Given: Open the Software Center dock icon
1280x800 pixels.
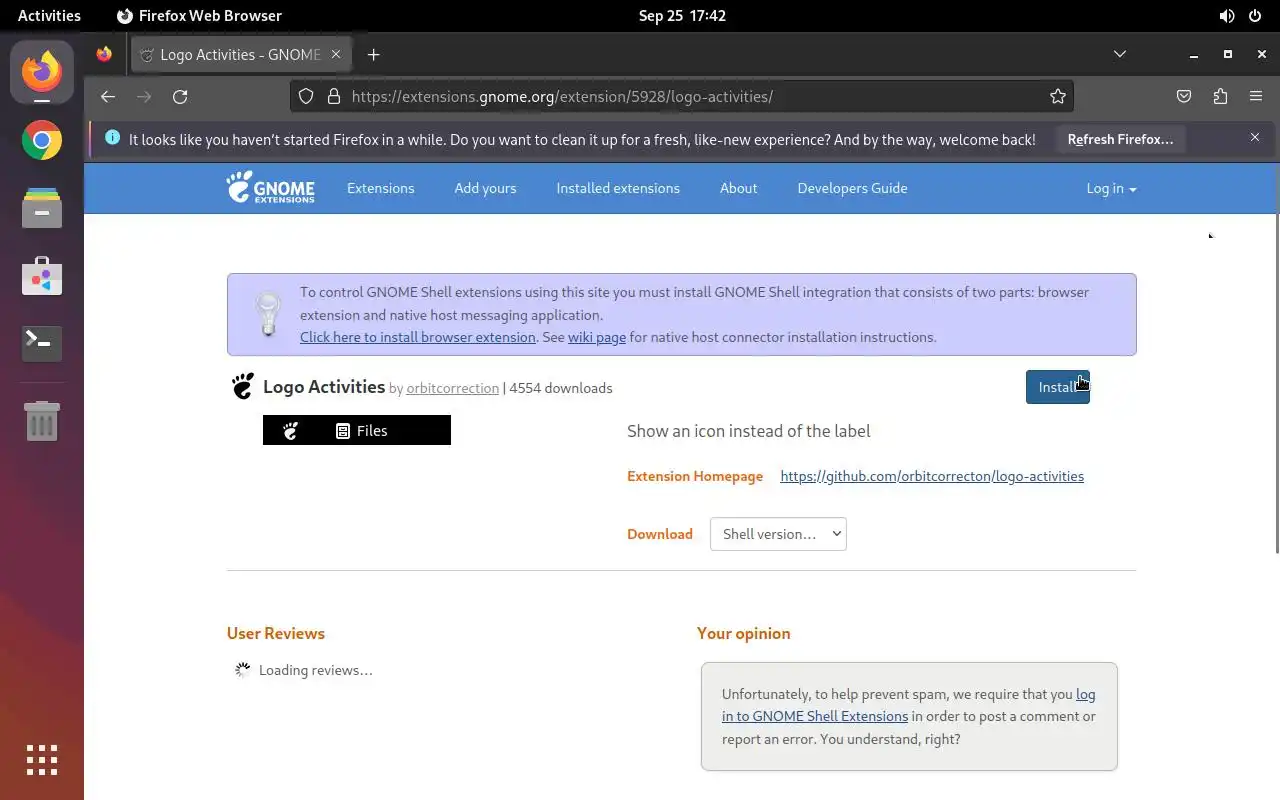Looking at the screenshot, I should [42, 276].
